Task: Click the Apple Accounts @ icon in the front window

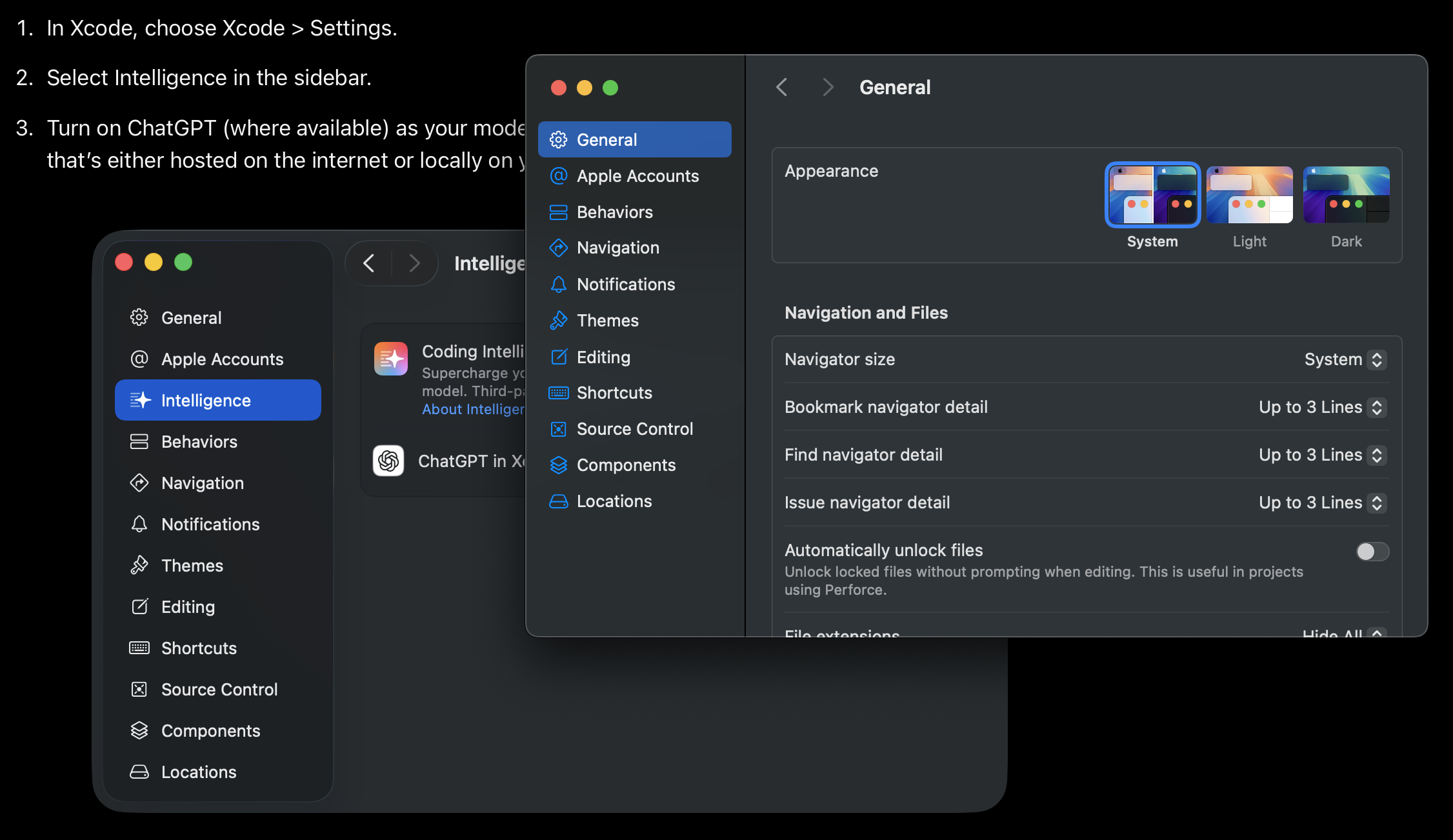Action: coord(558,175)
